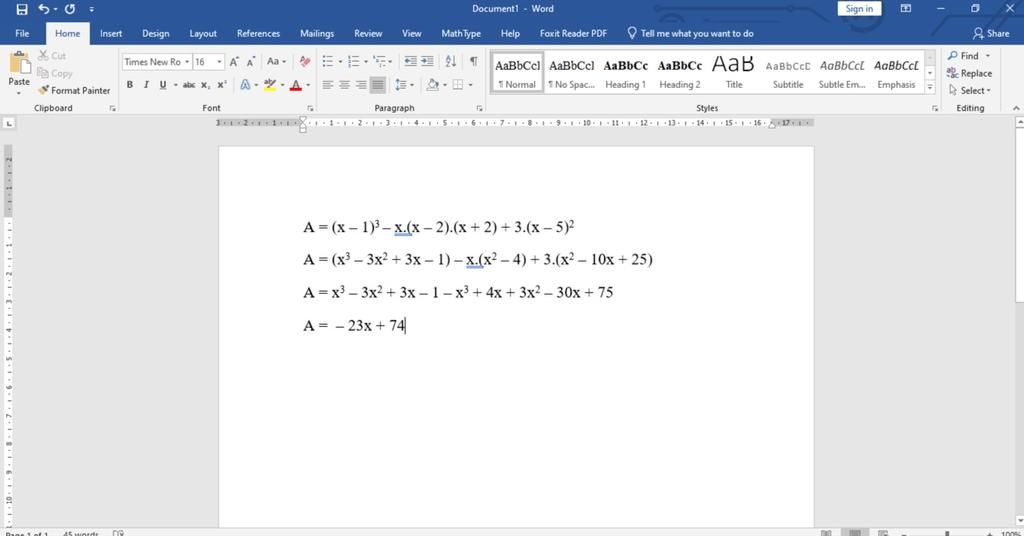Increase font size with the A-up icon
Screen dimensions: 1024x536
234,62
